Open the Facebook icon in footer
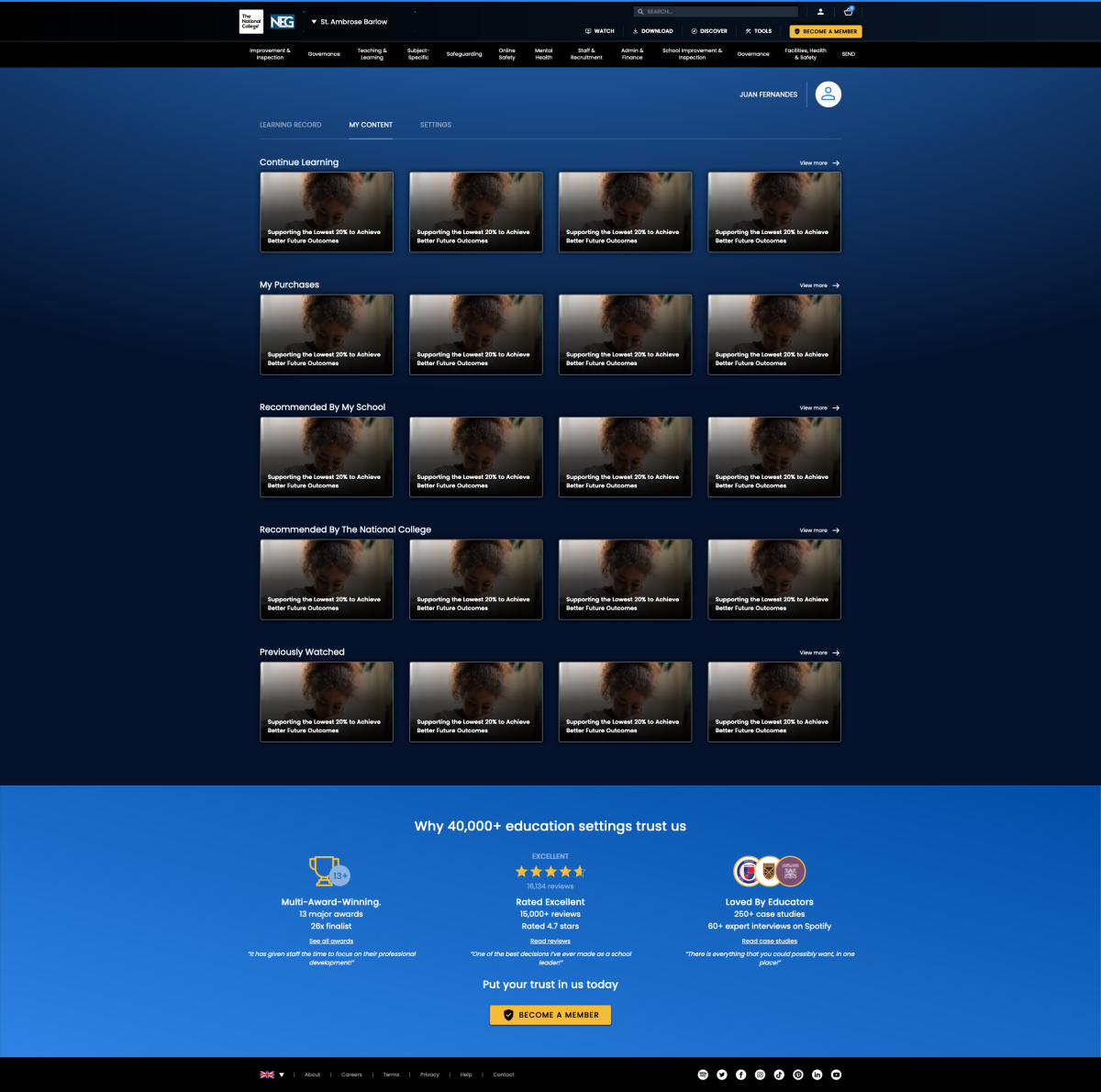Screen dimensions: 1101x1092 click(741, 1075)
